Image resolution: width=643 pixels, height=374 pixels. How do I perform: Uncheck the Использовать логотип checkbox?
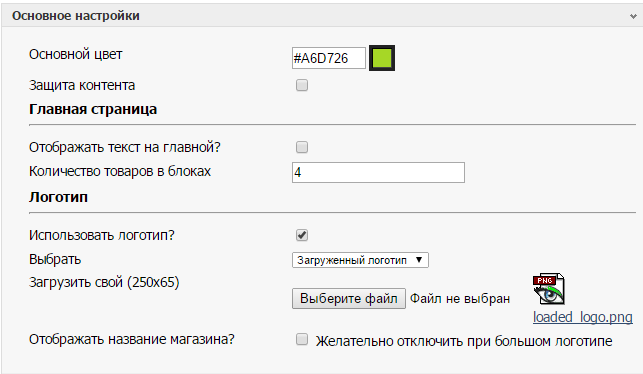pos(302,235)
